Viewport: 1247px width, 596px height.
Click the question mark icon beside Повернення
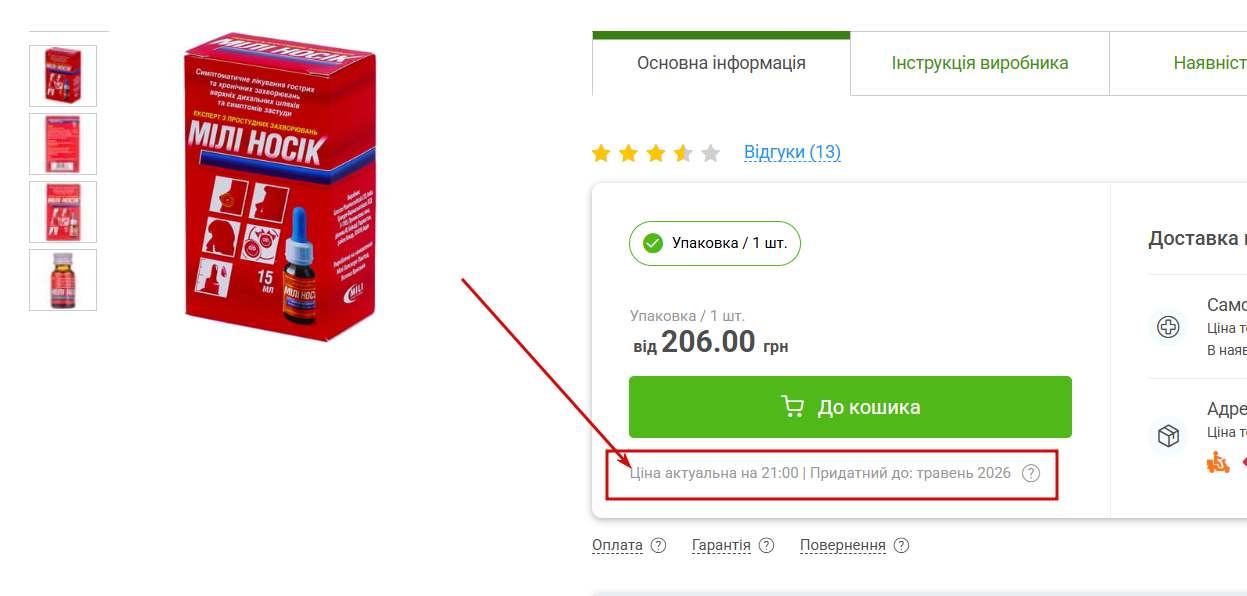point(901,545)
